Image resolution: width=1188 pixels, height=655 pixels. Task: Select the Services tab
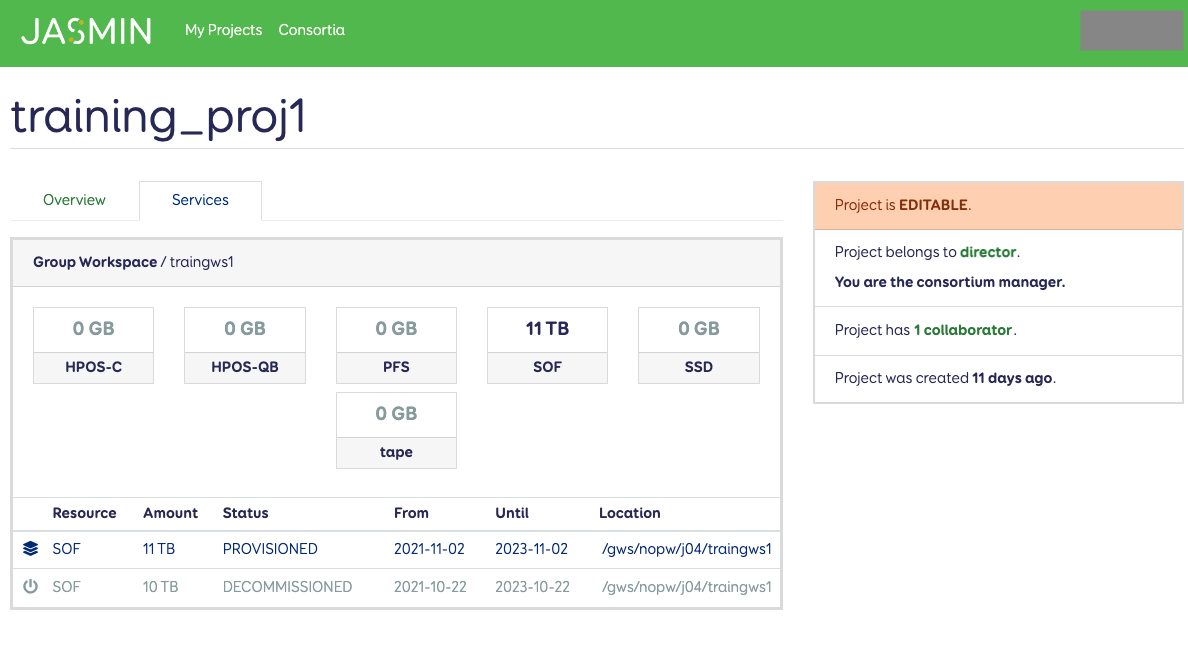200,200
